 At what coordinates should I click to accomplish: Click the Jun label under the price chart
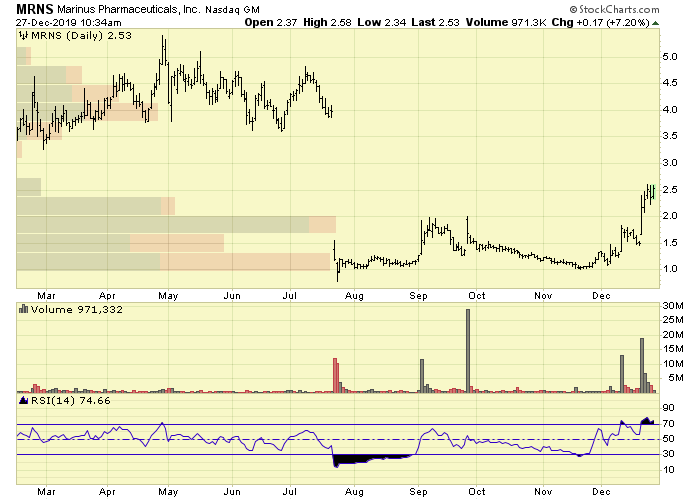point(232,296)
